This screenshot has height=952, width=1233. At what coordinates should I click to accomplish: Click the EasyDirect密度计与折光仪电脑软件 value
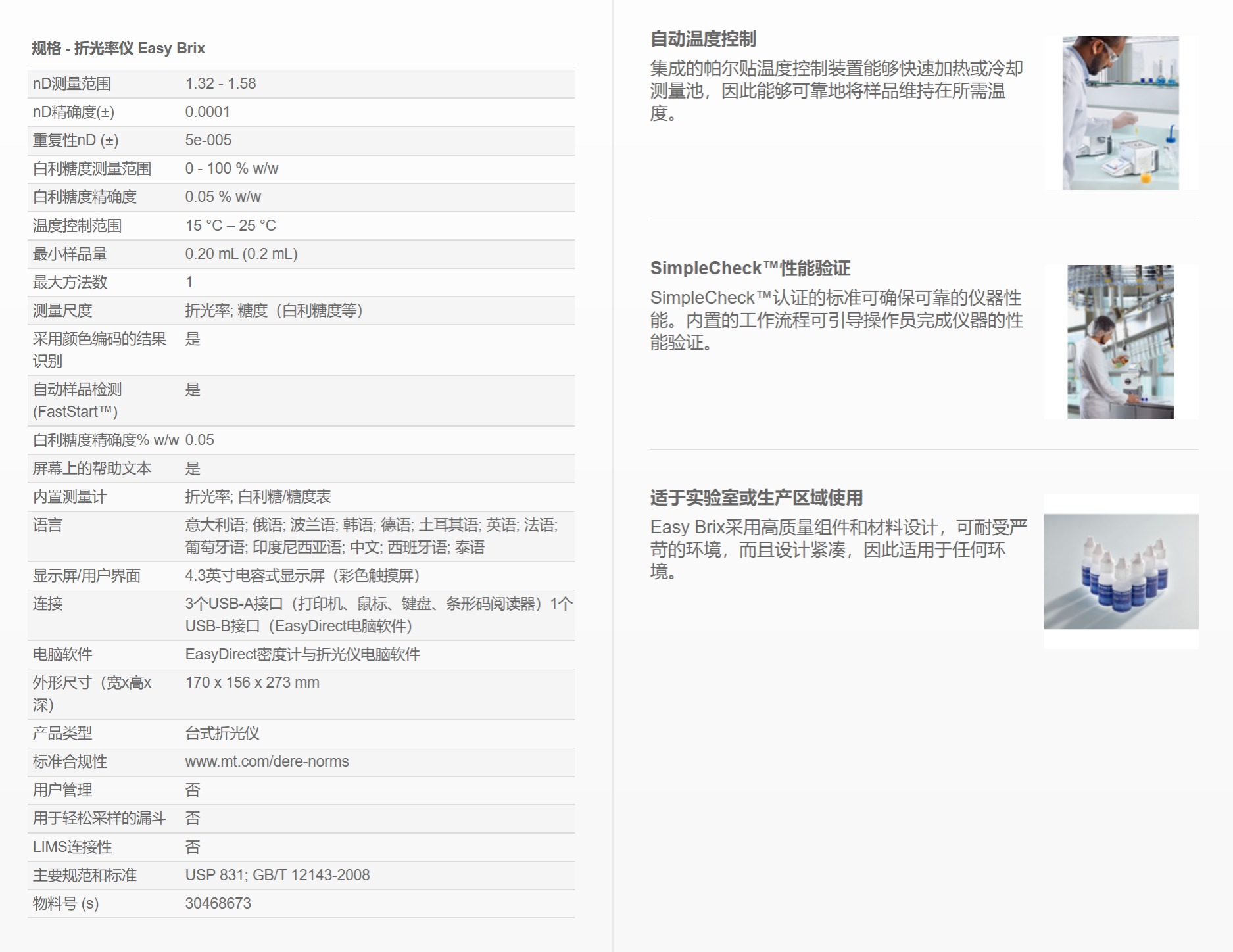(302, 654)
